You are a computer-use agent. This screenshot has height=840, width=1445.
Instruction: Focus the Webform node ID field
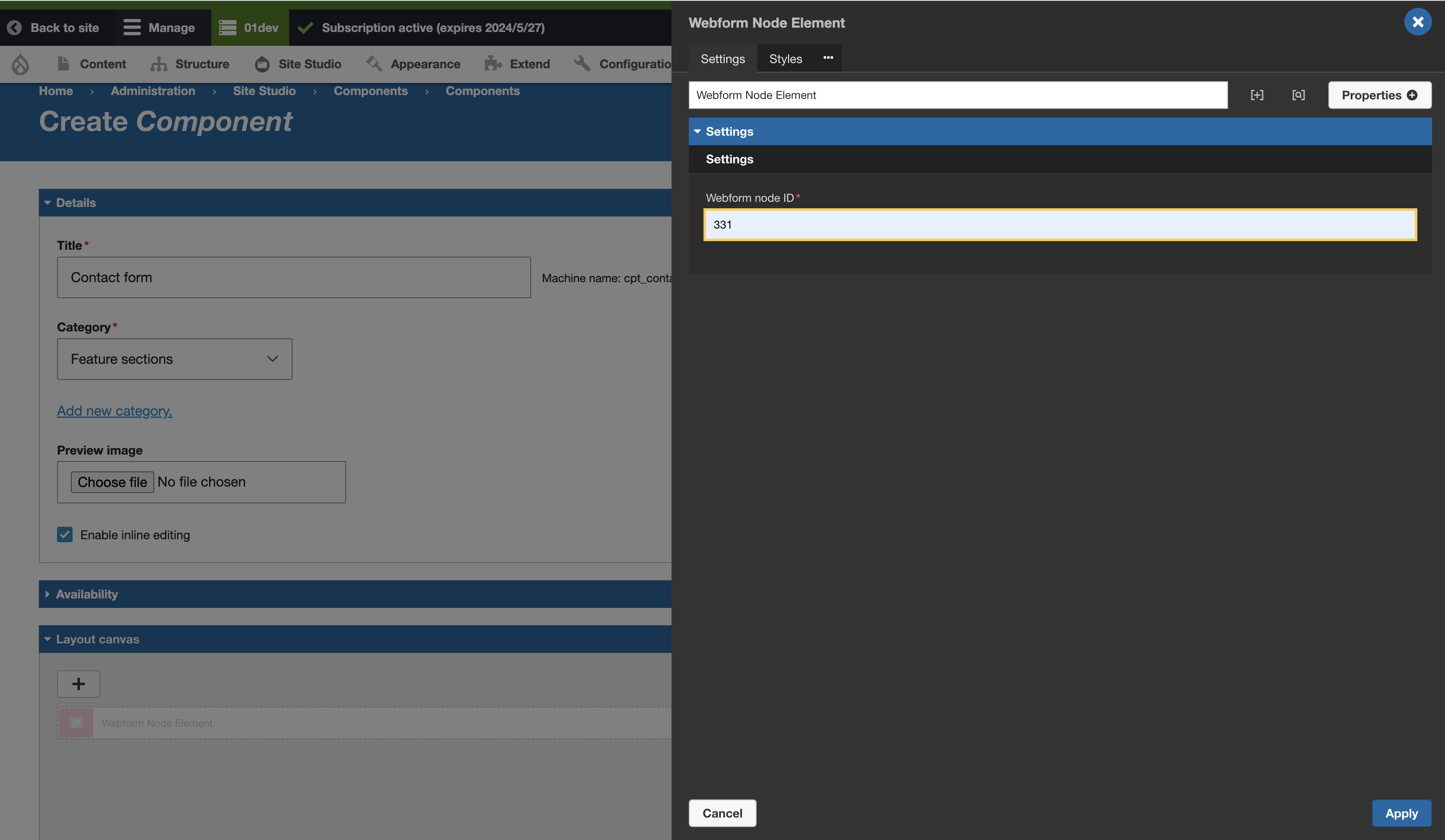tap(1060, 224)
